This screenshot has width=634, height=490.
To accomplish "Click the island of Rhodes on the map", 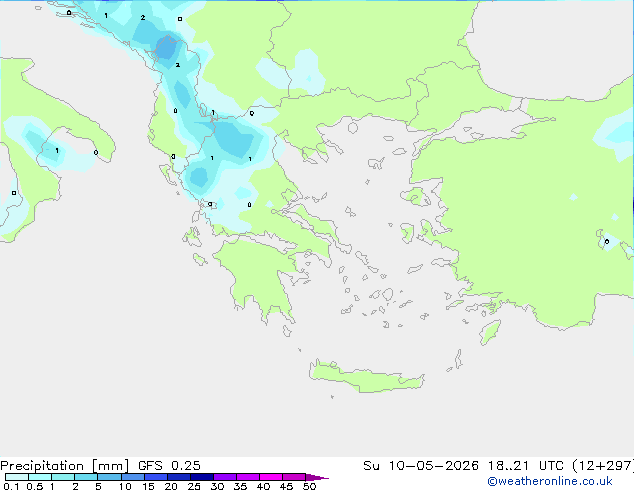I will [490, 332].
